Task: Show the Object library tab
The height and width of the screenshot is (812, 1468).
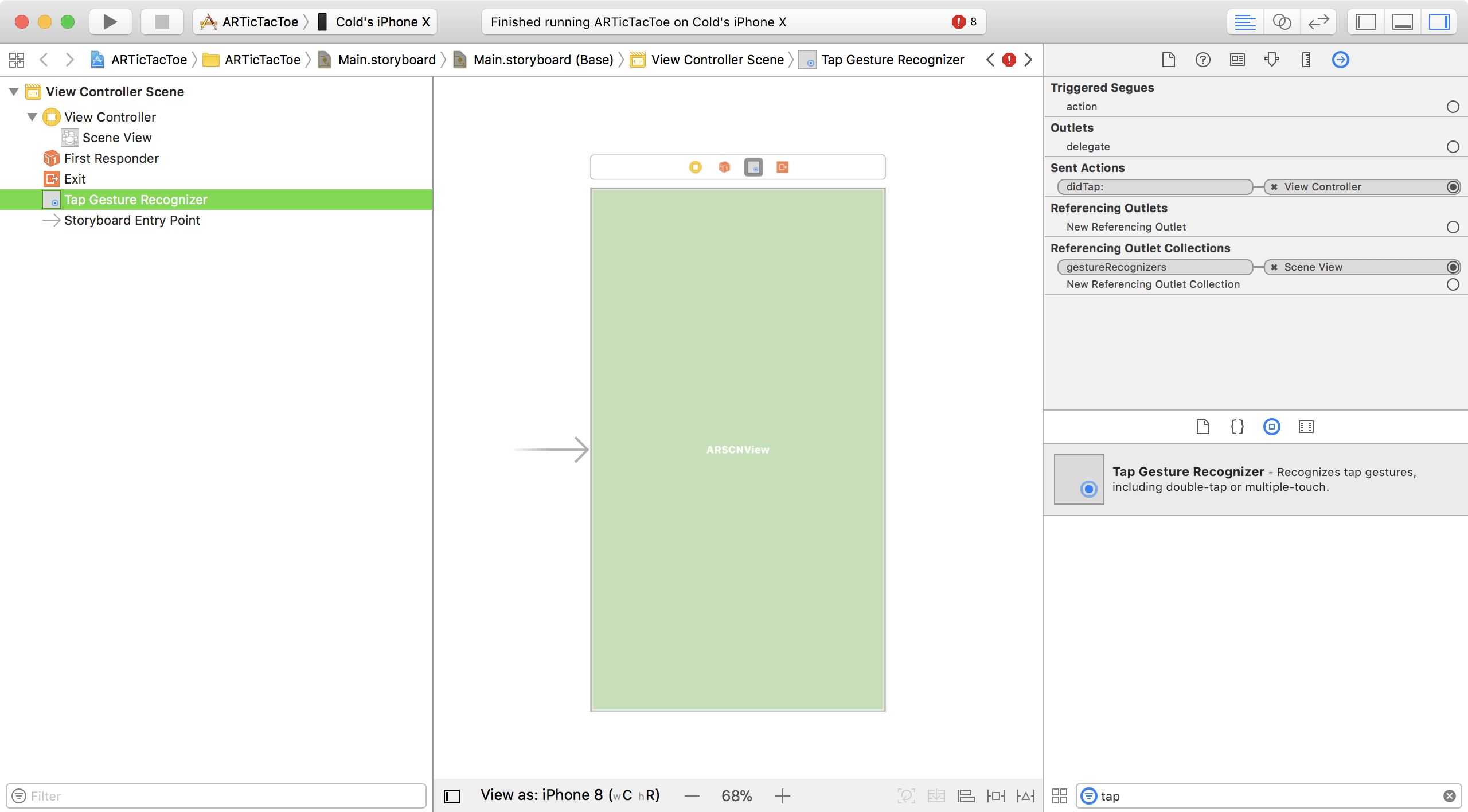Action: click(x=1271, y=427)
